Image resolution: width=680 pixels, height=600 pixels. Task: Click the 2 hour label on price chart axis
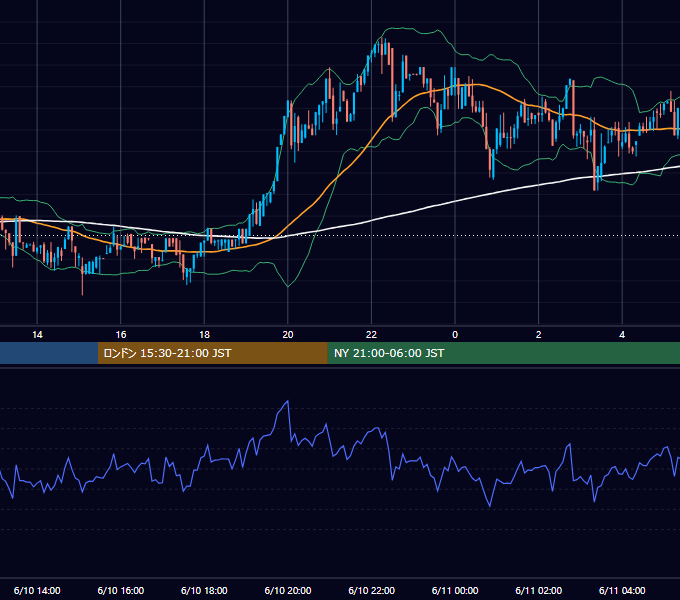(x=539, y=335)
